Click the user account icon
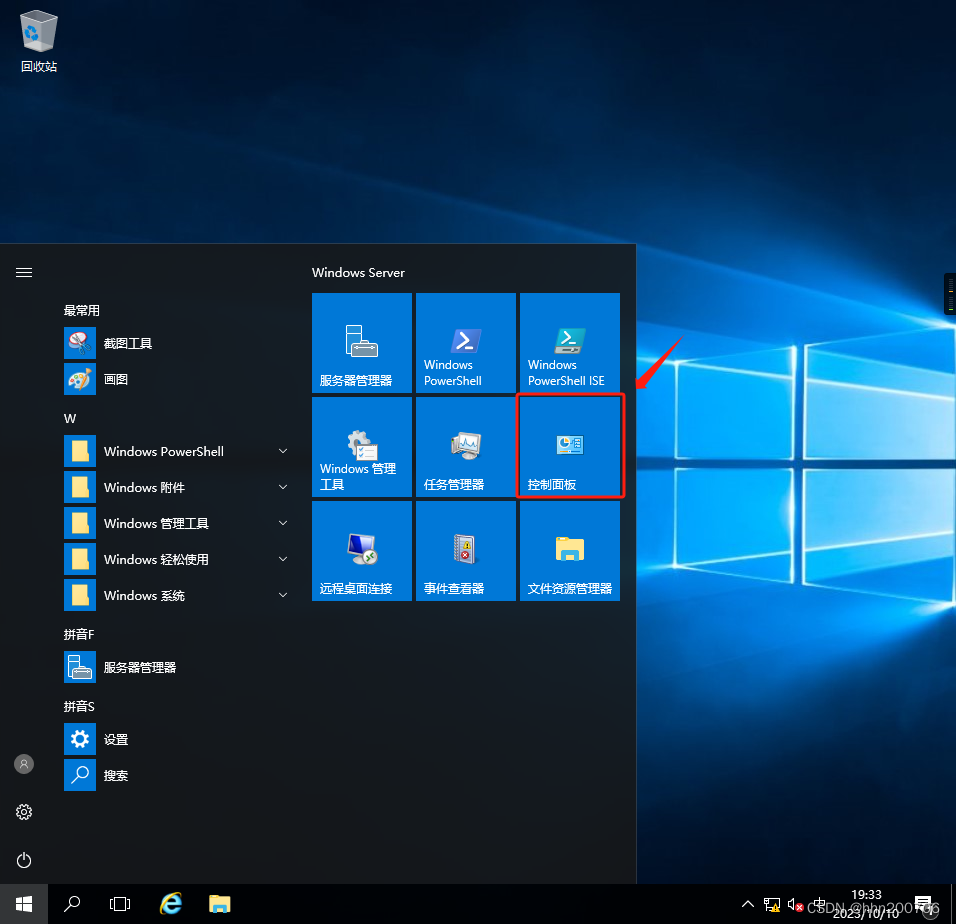956x924 pixels. pyautogui.click(x=24, y=764)
